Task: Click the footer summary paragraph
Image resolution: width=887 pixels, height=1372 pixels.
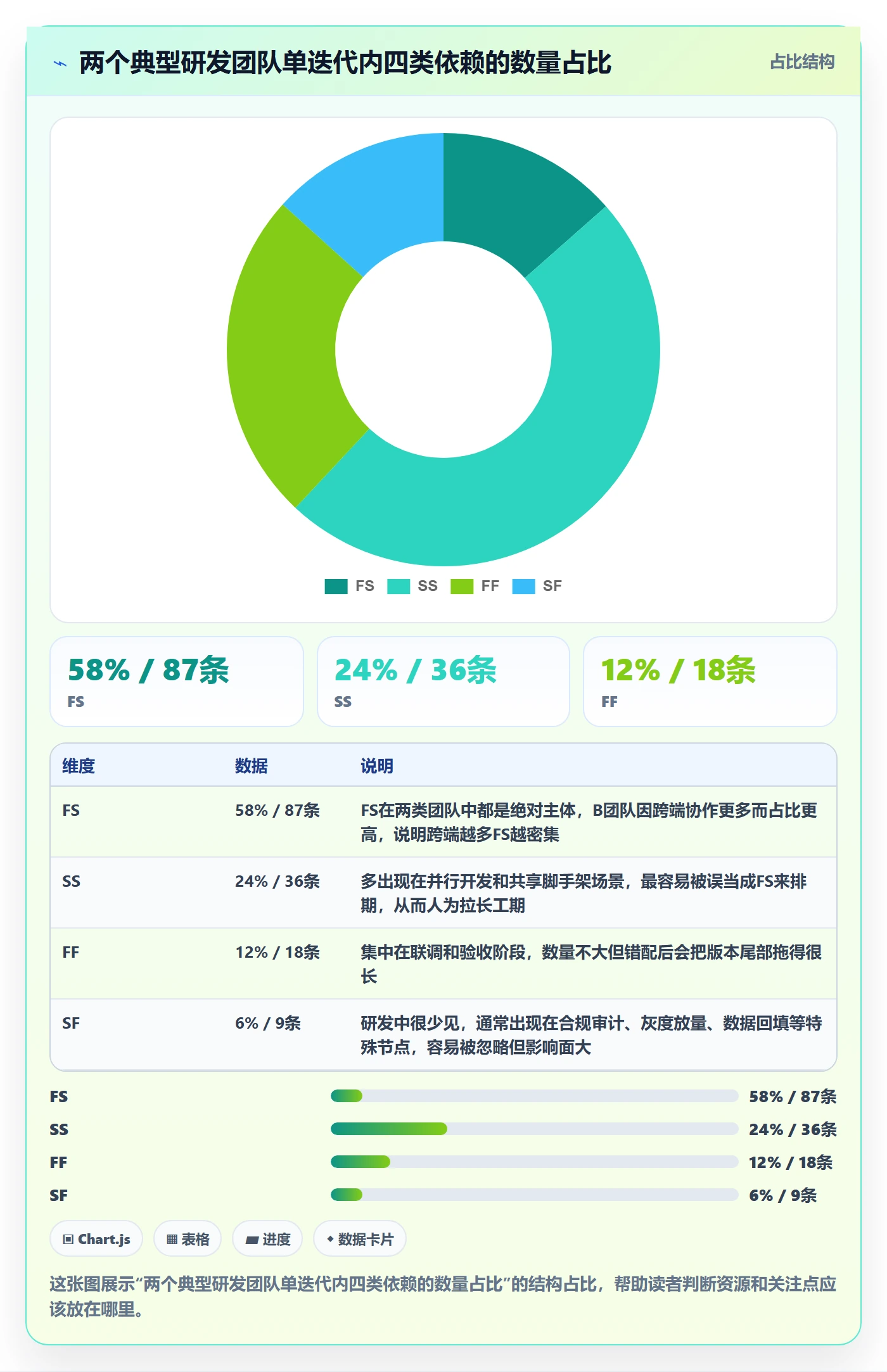Action: 443,1297
